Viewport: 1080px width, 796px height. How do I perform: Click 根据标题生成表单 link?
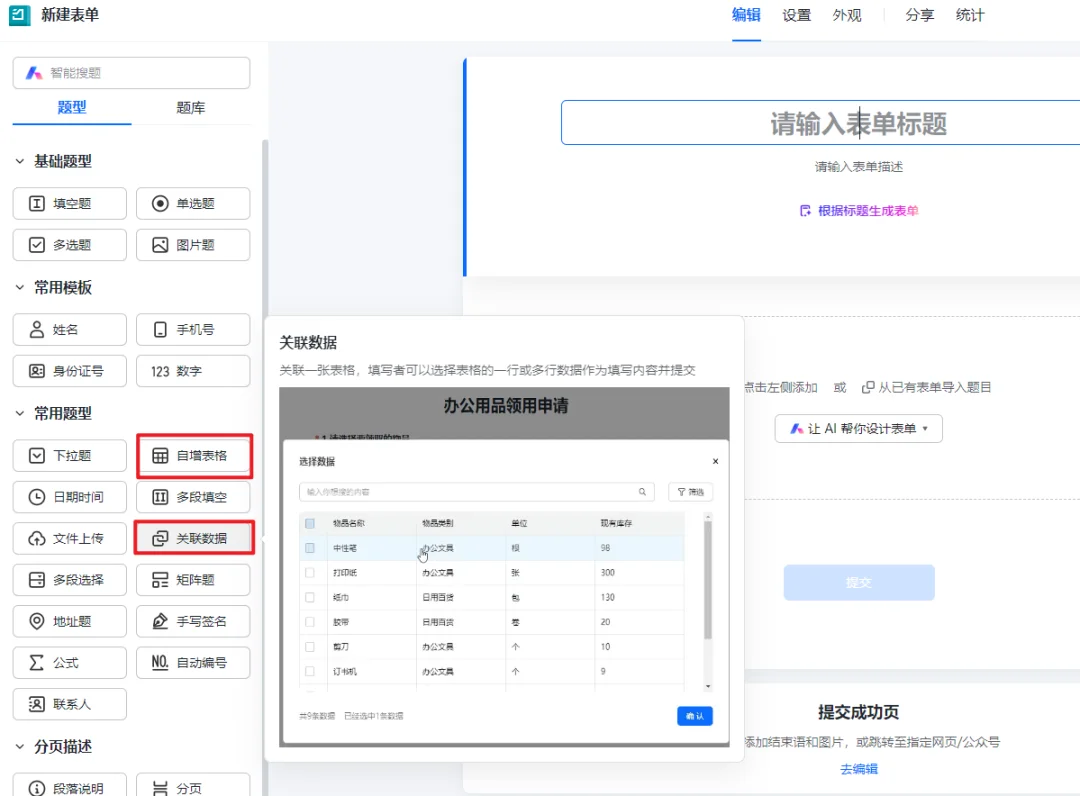[859, 211]
